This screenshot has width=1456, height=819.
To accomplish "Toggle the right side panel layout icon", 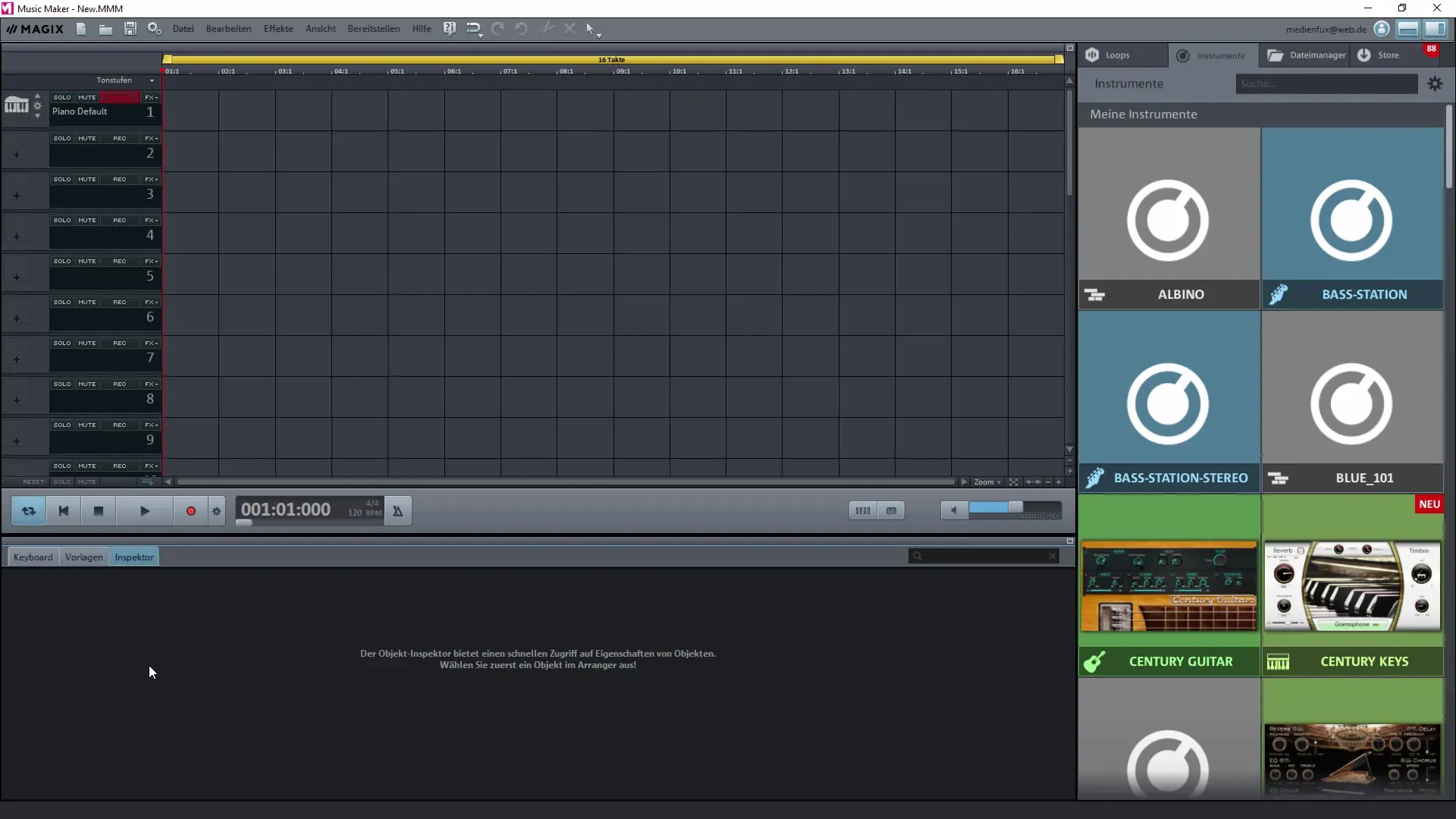I will (x=1435, y=29).
